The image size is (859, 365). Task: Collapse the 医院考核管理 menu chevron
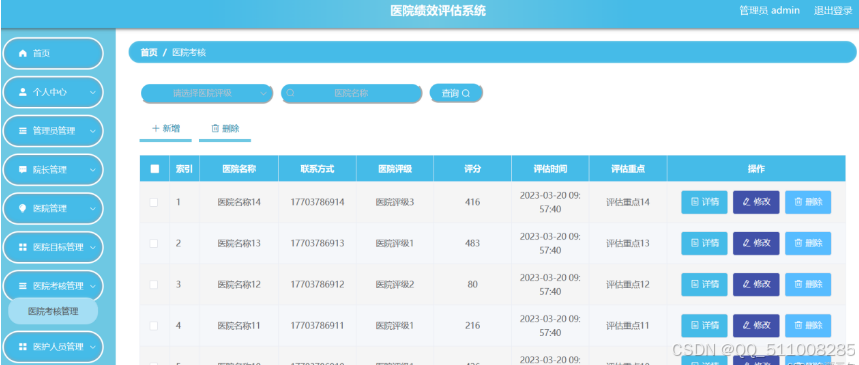pos(93,286)
